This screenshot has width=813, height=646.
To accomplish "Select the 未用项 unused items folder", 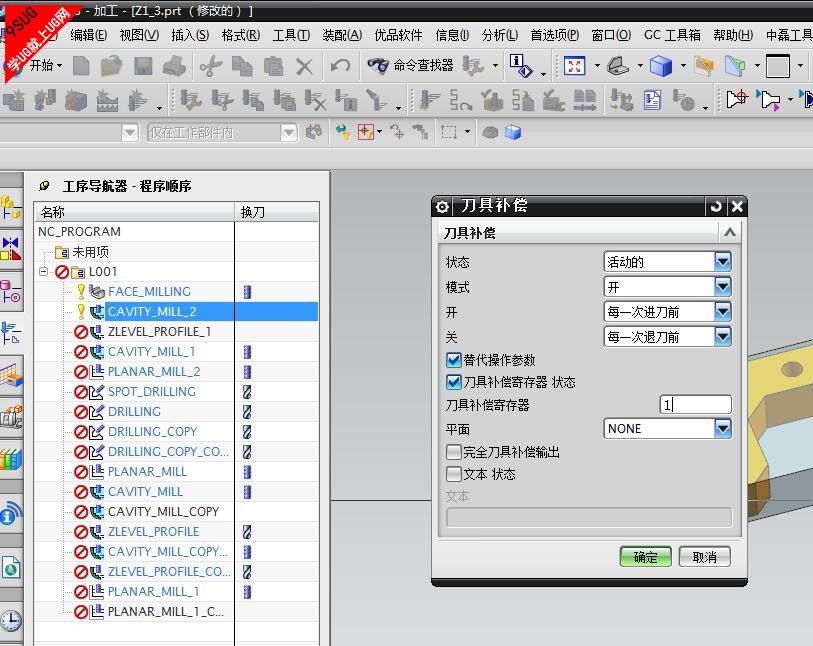I will tap(90, 252).
